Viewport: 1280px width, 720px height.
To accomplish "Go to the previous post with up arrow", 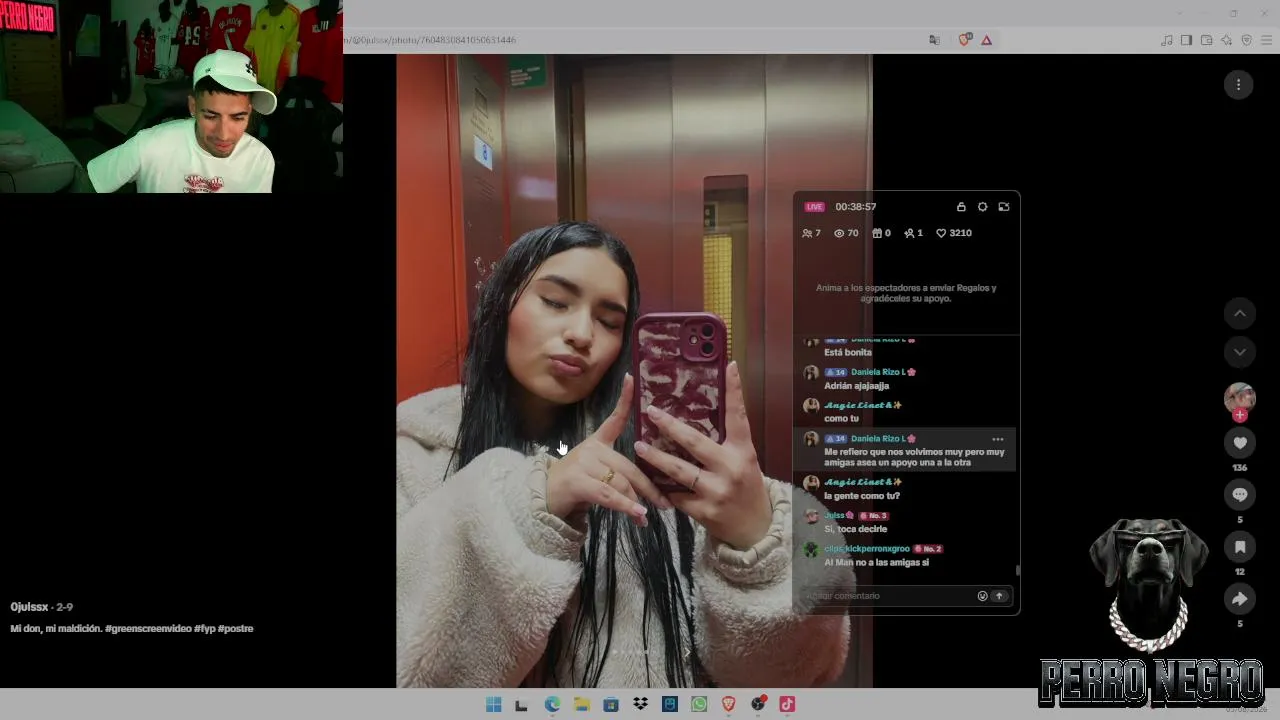I will [x=1239, y=314].
